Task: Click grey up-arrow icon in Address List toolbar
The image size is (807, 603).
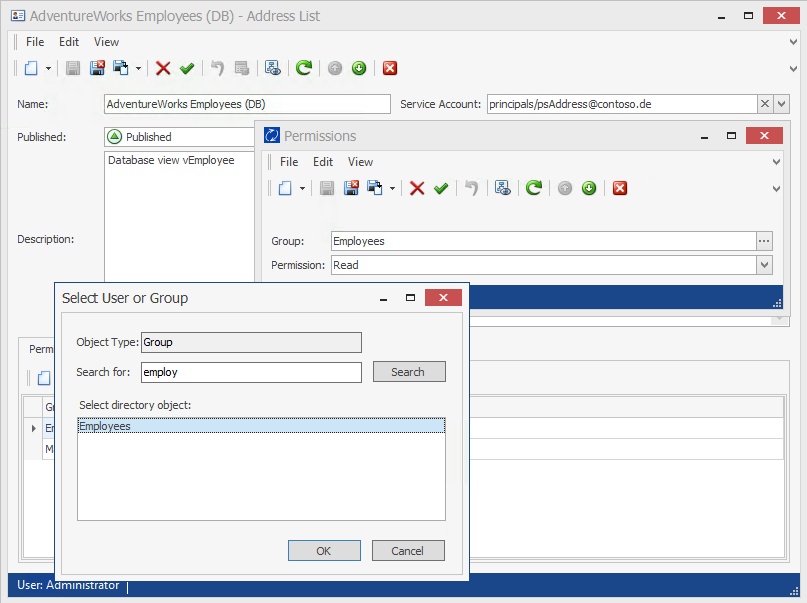Action: (x=335, y=68)
